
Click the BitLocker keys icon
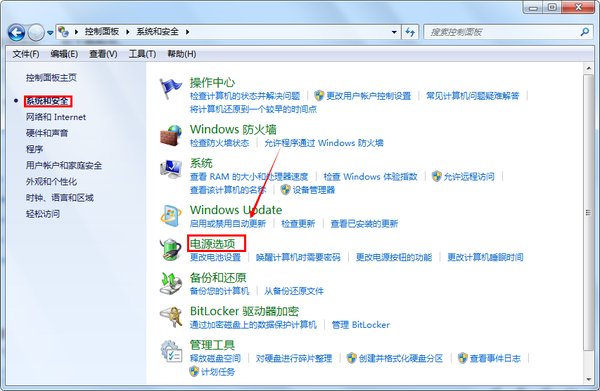pos(171,317)
